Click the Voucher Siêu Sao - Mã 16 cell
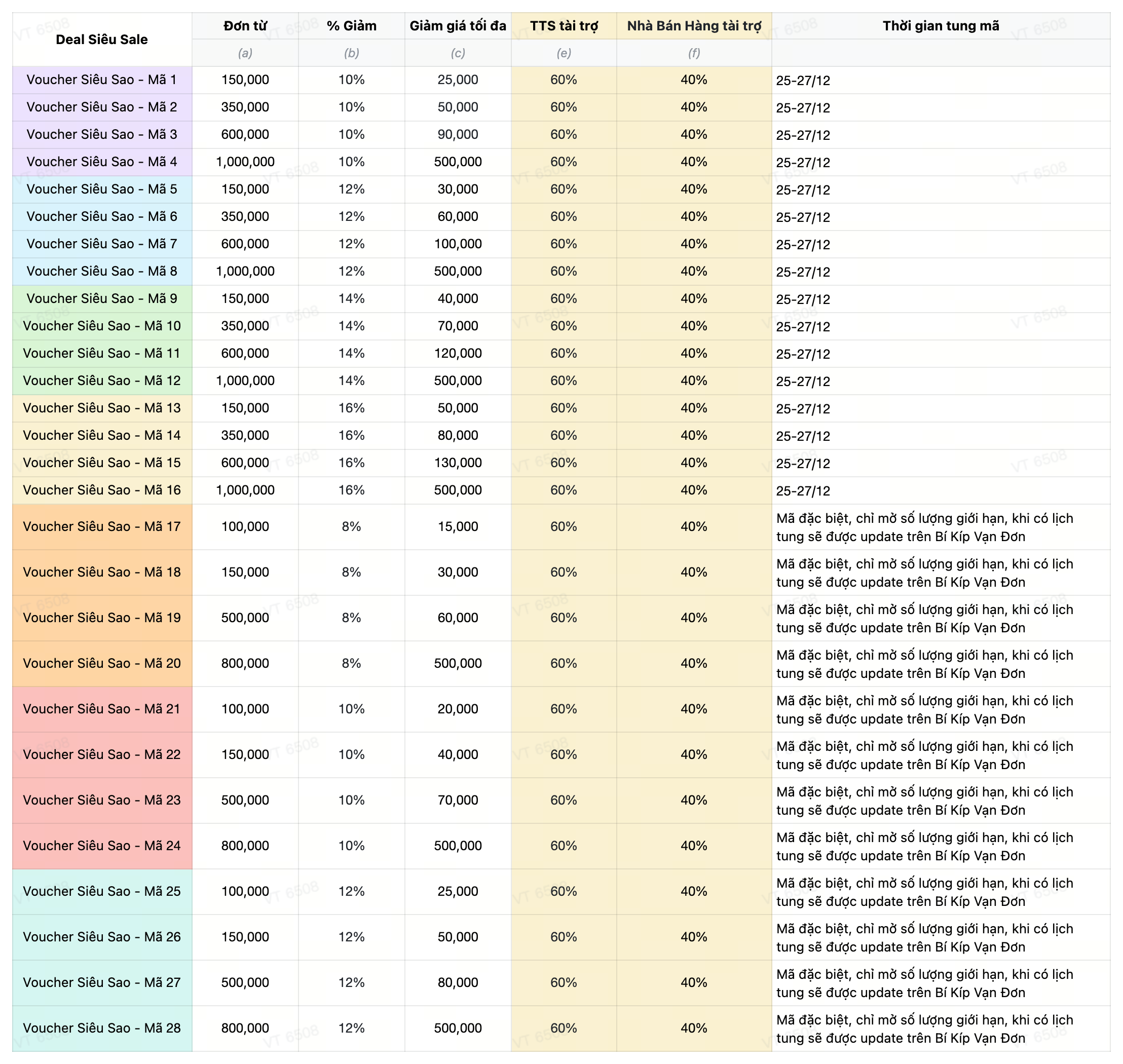Viewport: 1123px width, 1064px height. (101, 490)
